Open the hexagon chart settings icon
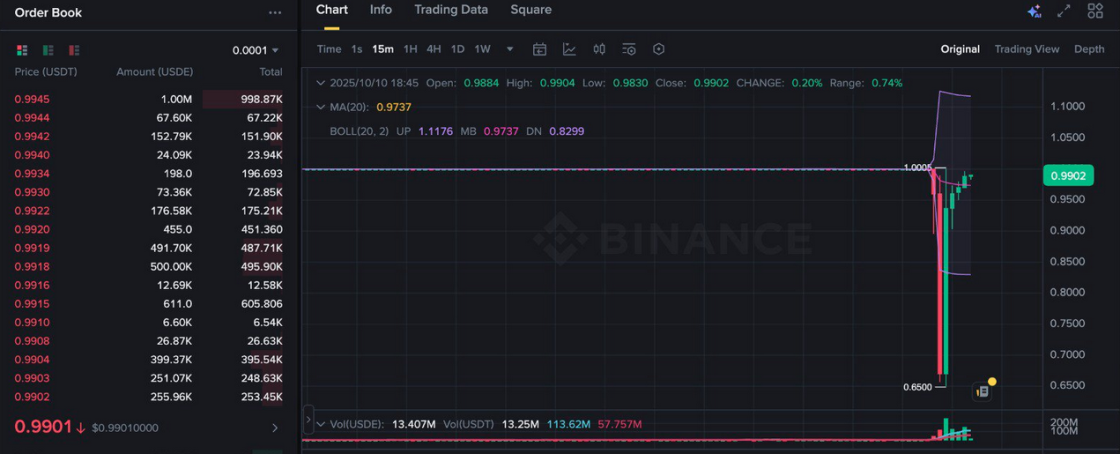 point(659,49)
